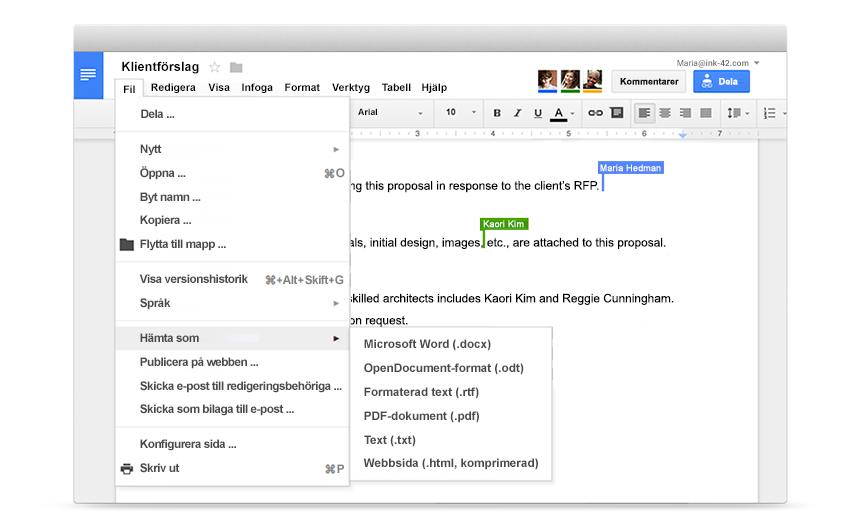Open the Redigera menu
Image resolution: width=853 pixels, height=532 pixels.
click(x=173, y=88)
